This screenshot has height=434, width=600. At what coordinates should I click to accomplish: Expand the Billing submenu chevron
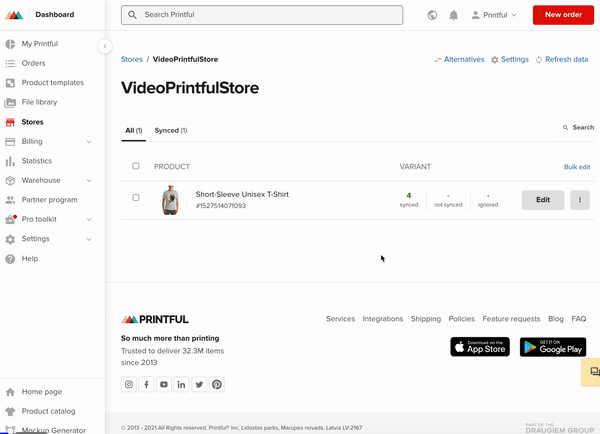(x=89, y=142)
